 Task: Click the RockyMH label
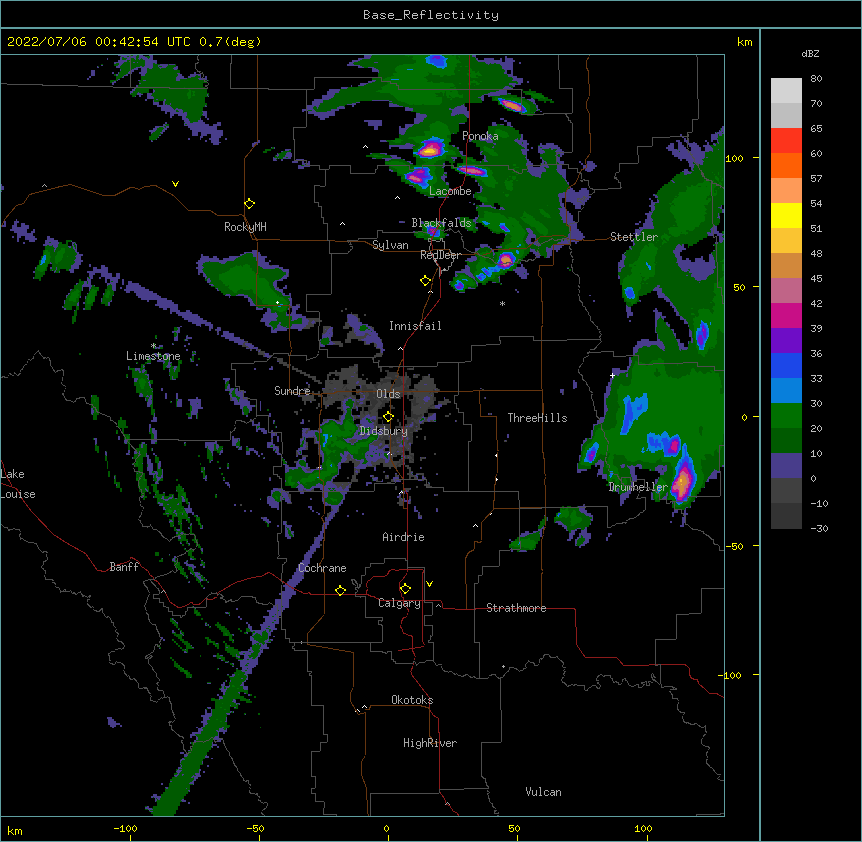point(245,227)
